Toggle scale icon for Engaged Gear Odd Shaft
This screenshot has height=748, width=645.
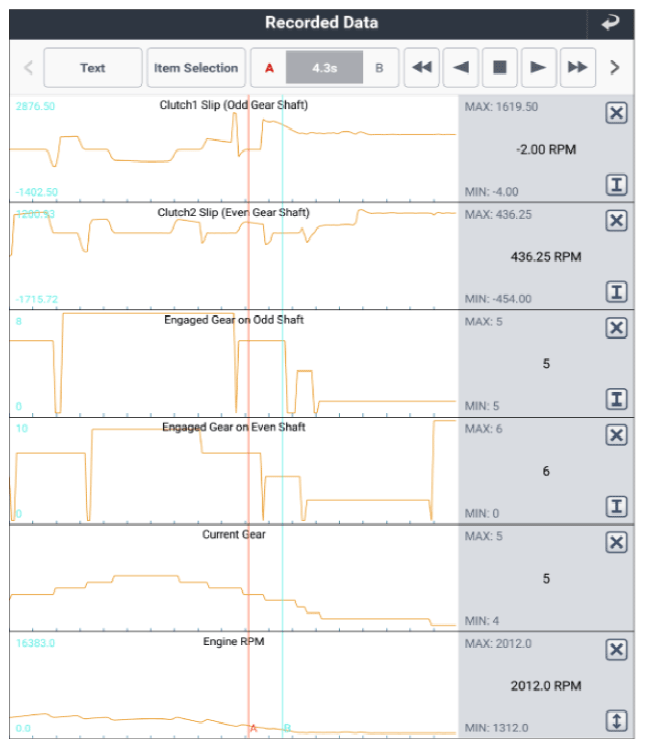pyautogui.click(x=616, y=399)
